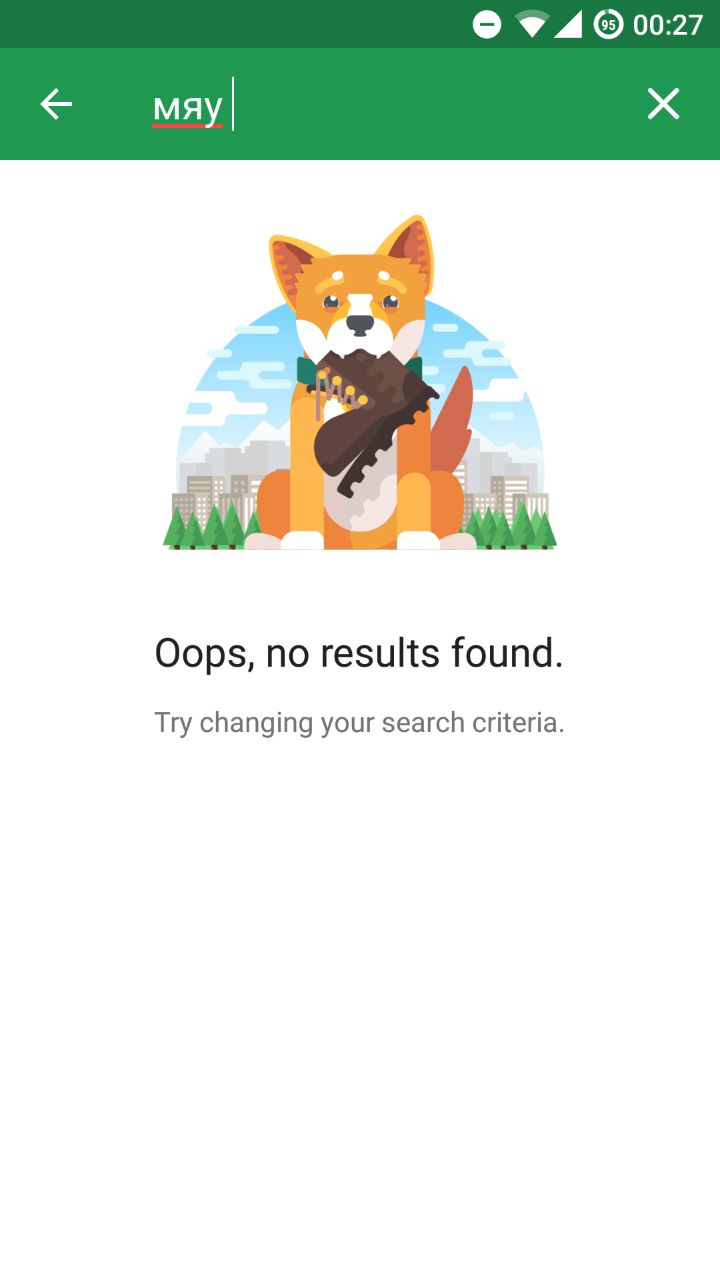Tap the dog's red-brown tail
The image size is (720, 1280).
[453, 420]
